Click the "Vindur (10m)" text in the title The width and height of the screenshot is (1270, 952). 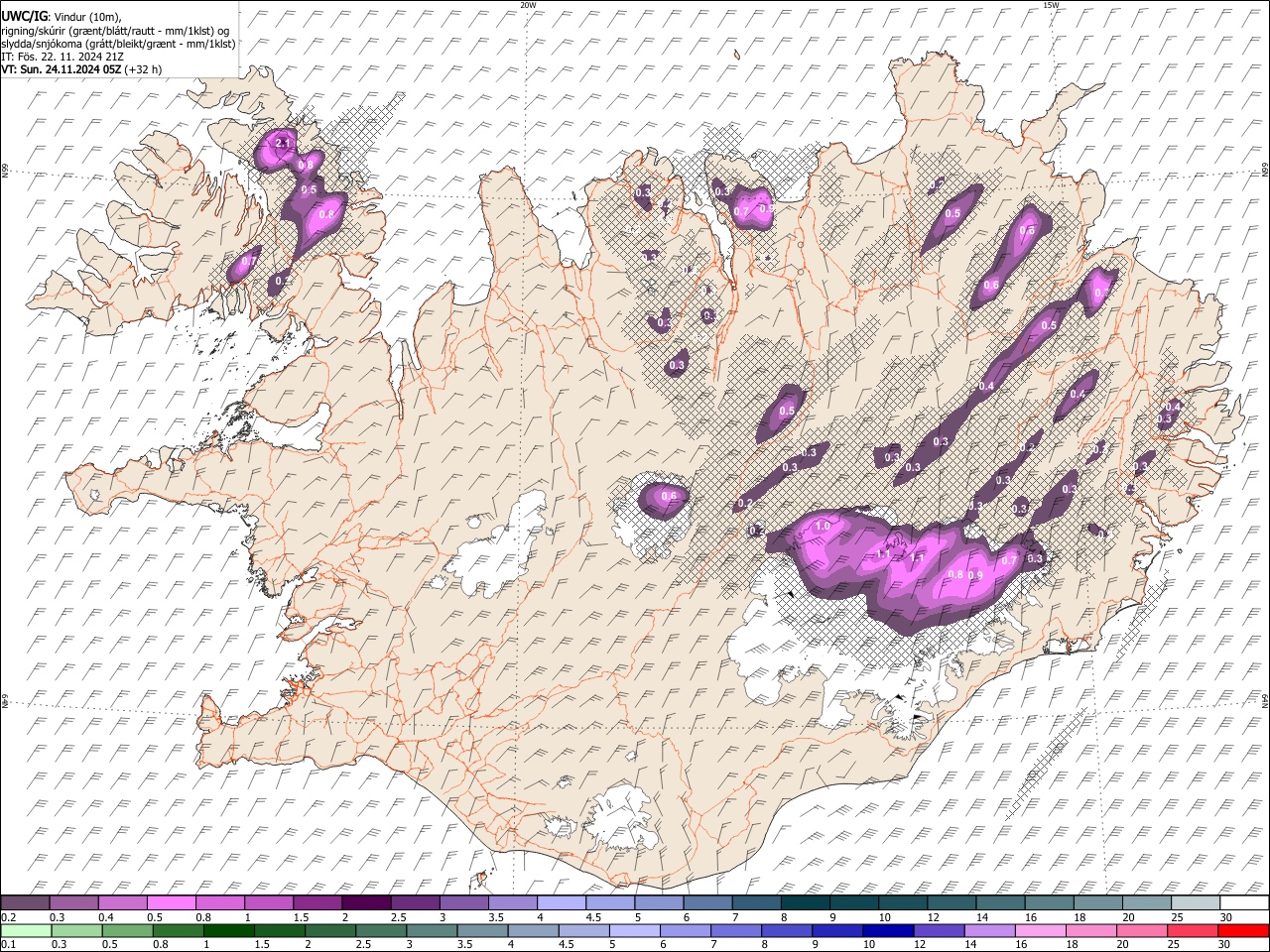[85, 17]
